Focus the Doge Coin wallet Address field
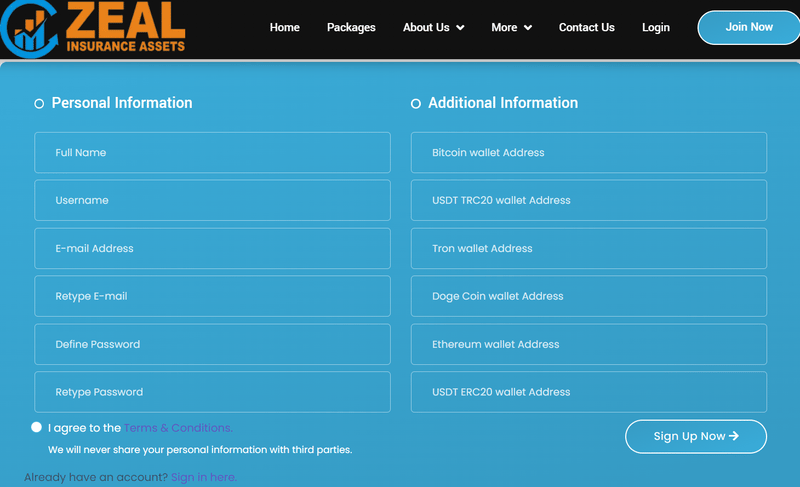This screenshot has width=800, height=487. (589, 296)
